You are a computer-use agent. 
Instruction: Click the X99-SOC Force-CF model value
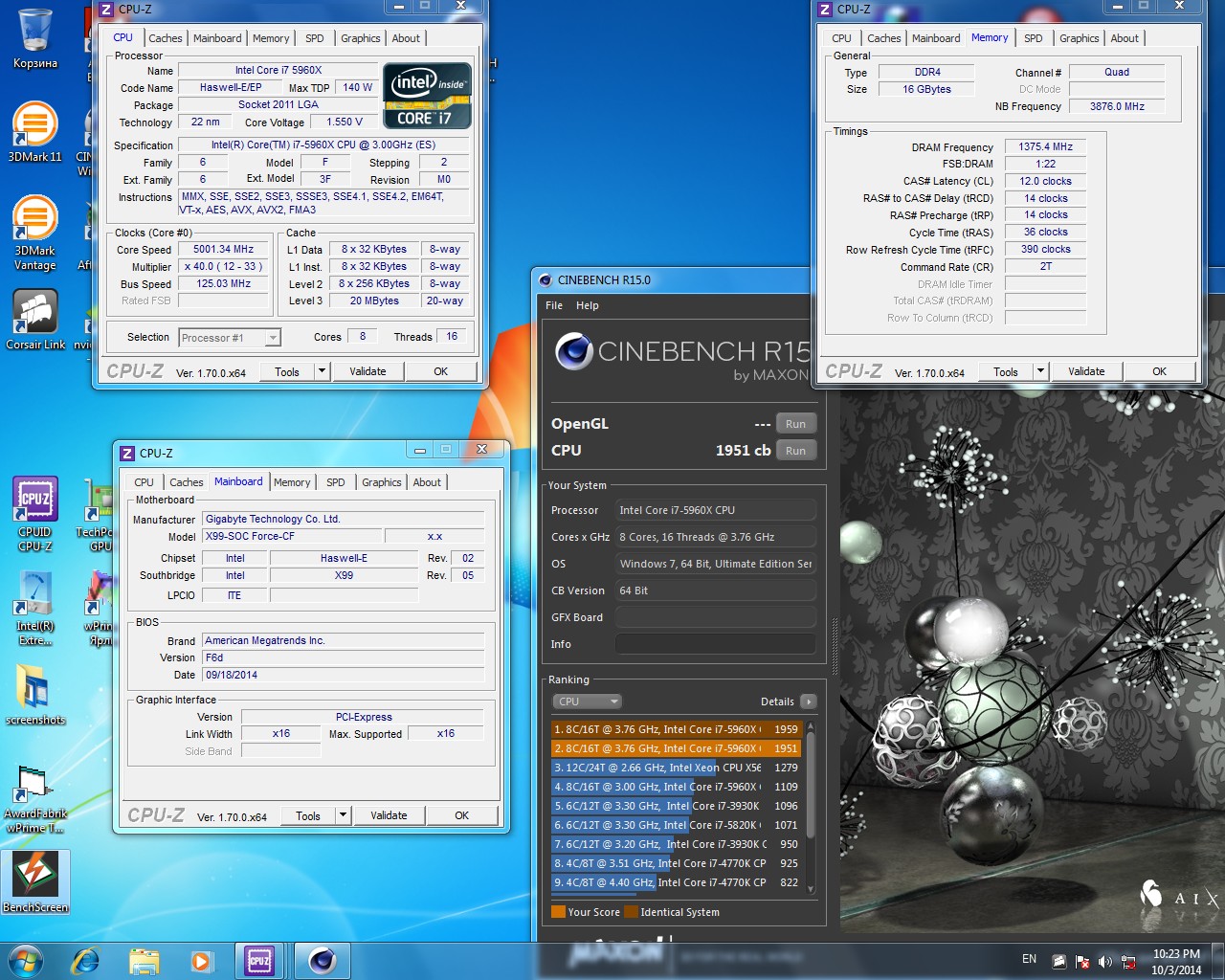pos(295,536)
